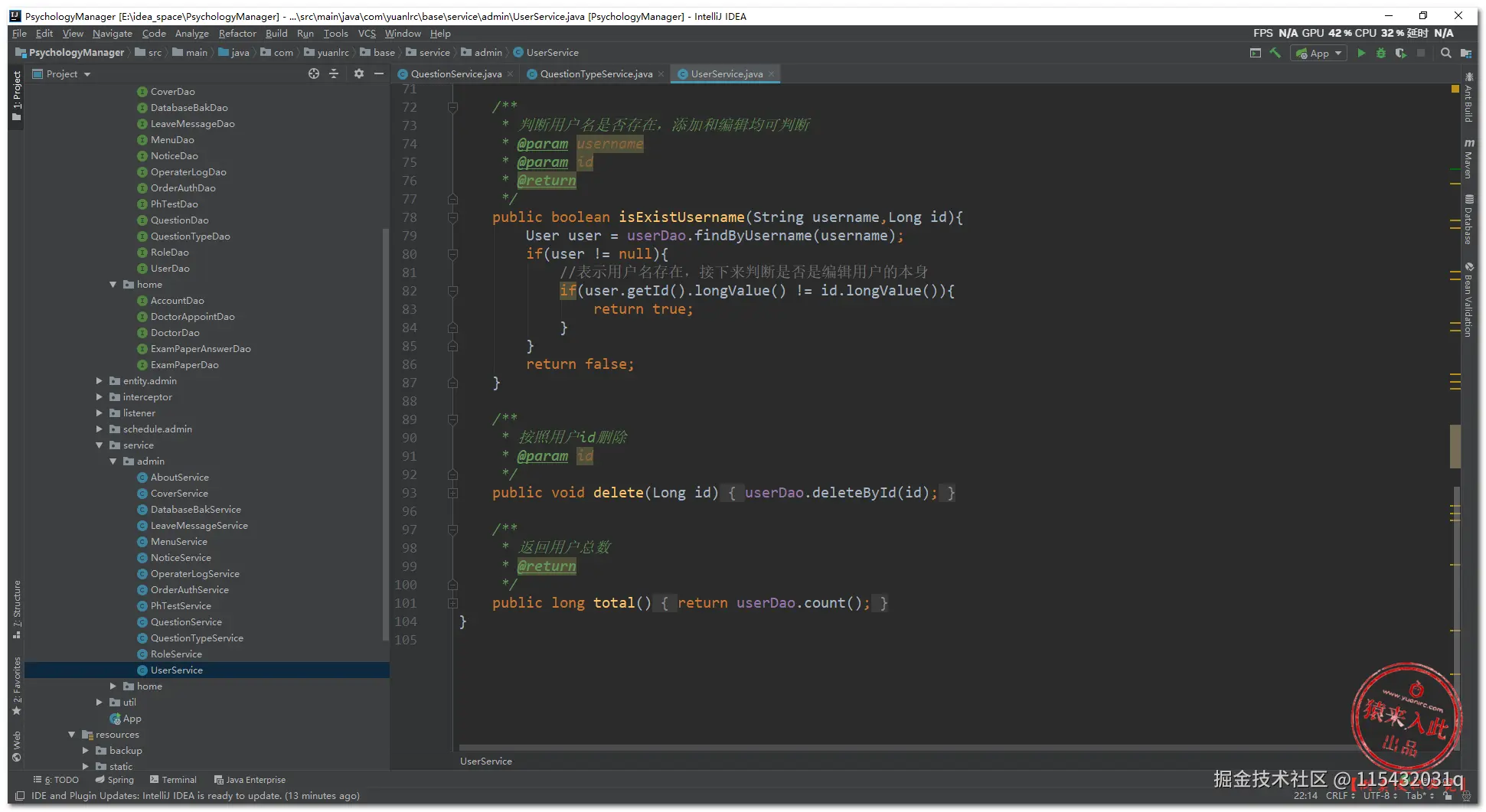Viewport: 1486px width, 812px height.
Task: Toggle the Project tool window stripe button
Action: click(x=17, y=96)
